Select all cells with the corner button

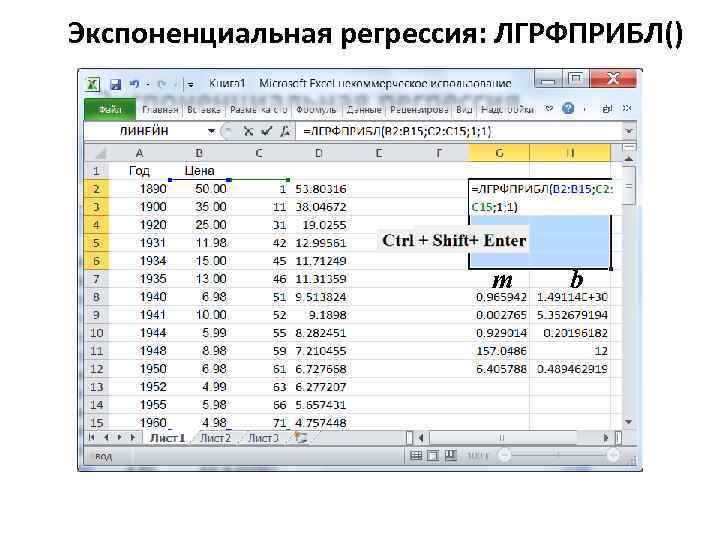[x=97, y=153]
